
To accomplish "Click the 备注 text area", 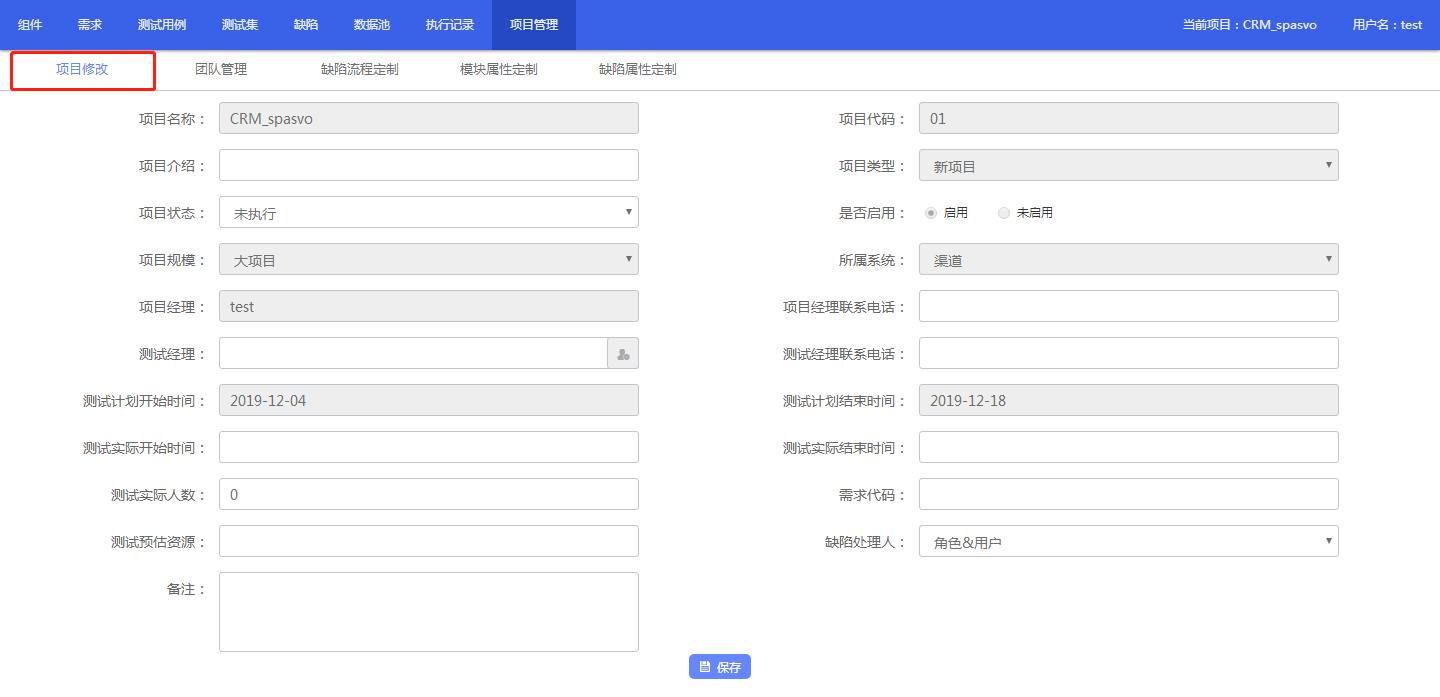I will [x=428, y=612].
